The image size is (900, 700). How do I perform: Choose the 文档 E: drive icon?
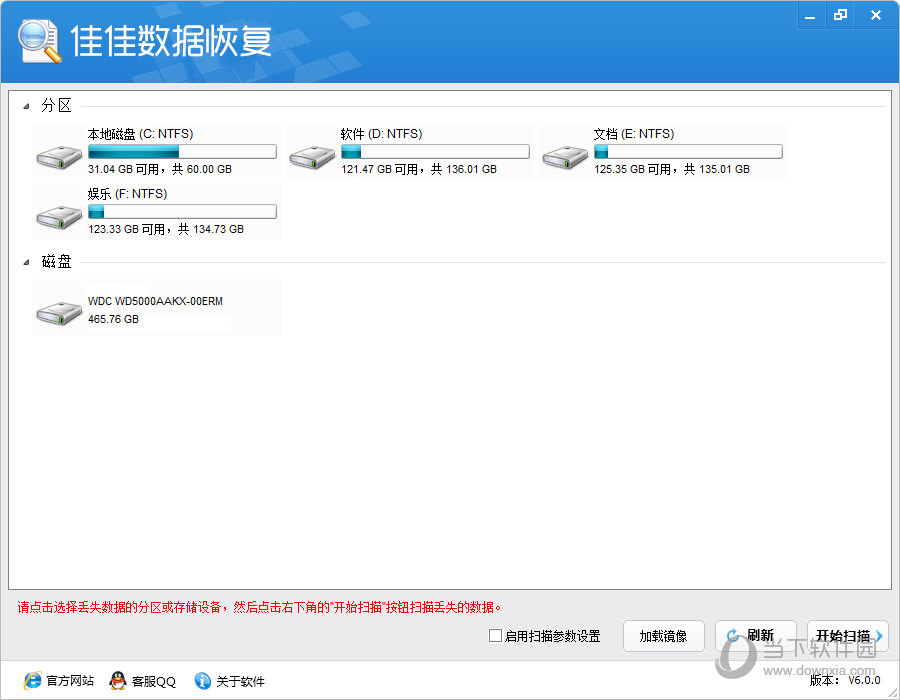[x=565, y=156]
